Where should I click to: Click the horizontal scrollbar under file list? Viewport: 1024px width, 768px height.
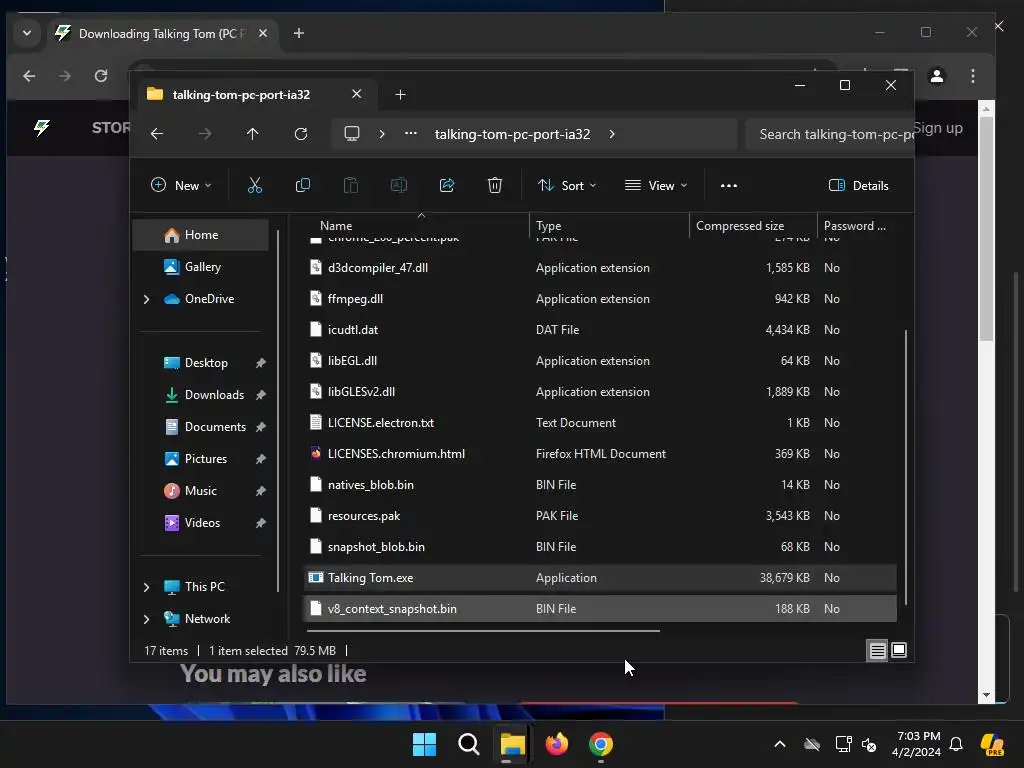click(483, 631)
